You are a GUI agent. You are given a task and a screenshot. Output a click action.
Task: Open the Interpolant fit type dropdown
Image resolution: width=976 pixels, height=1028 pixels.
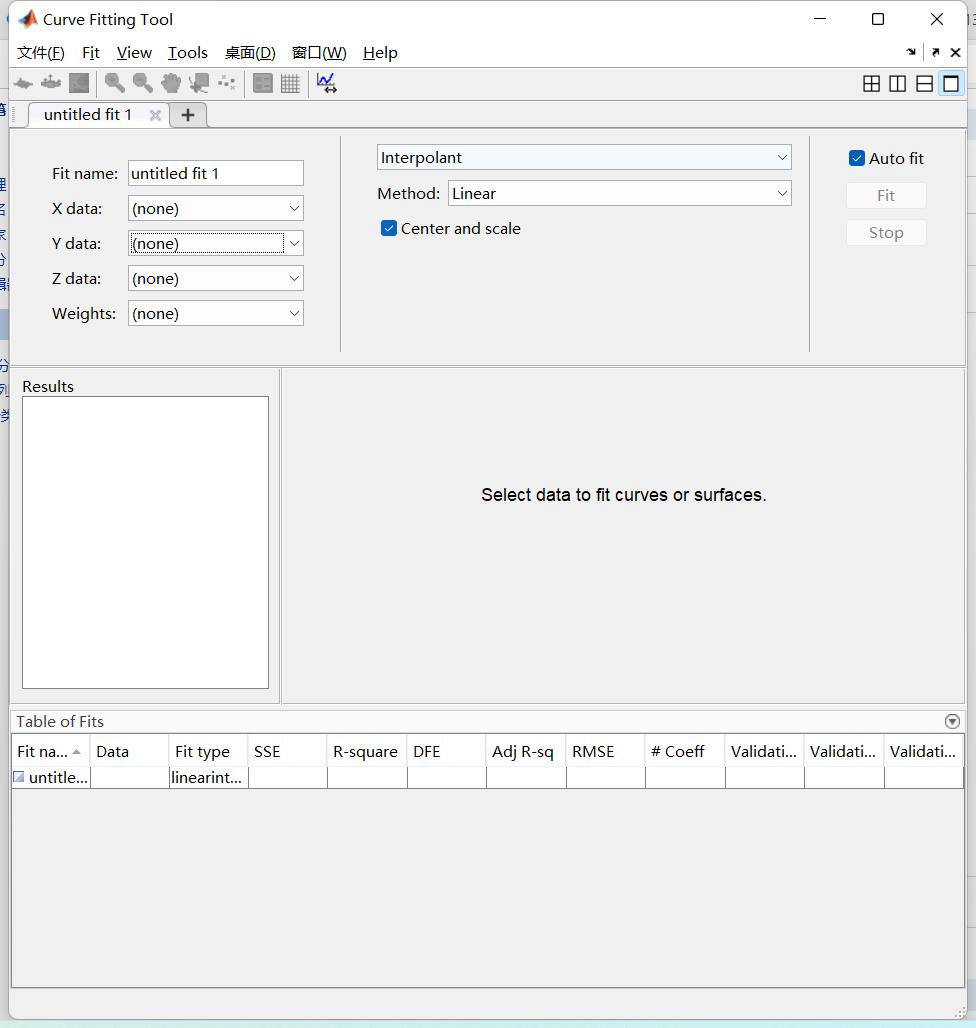pyautogui.click(x=584, y=157)
